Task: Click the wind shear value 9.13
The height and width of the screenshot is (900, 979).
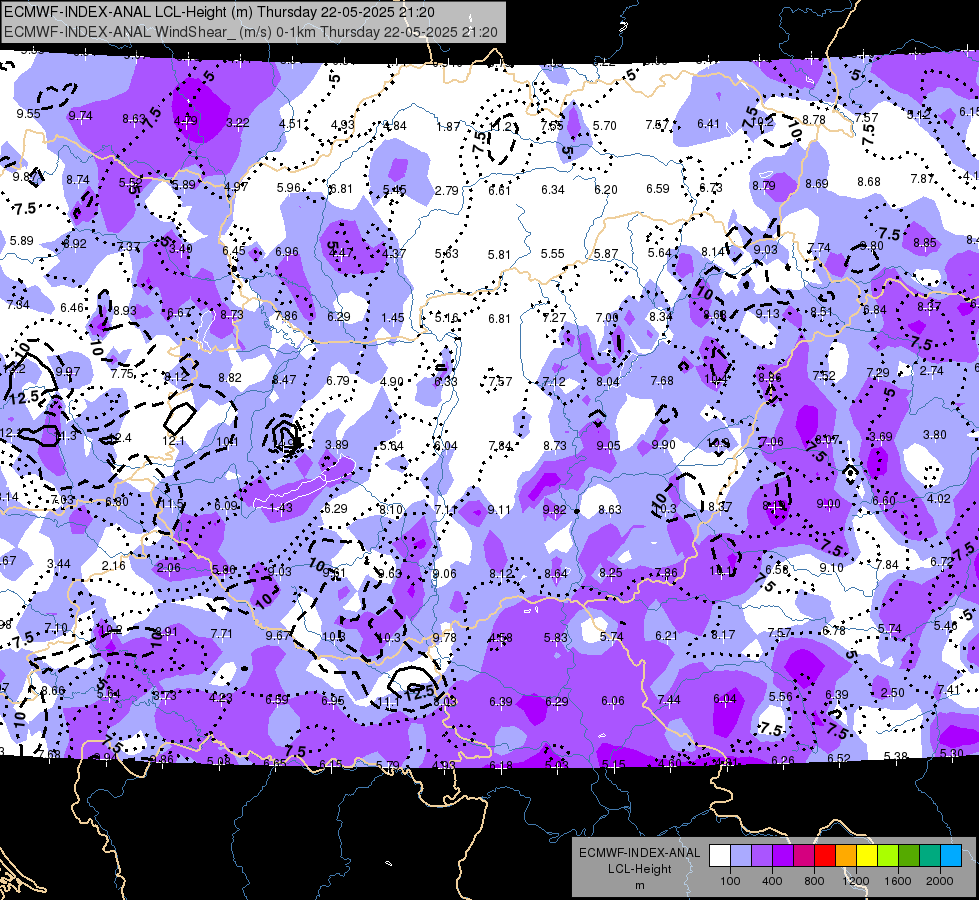Action: pyautogui.click(x=767, y=314)
